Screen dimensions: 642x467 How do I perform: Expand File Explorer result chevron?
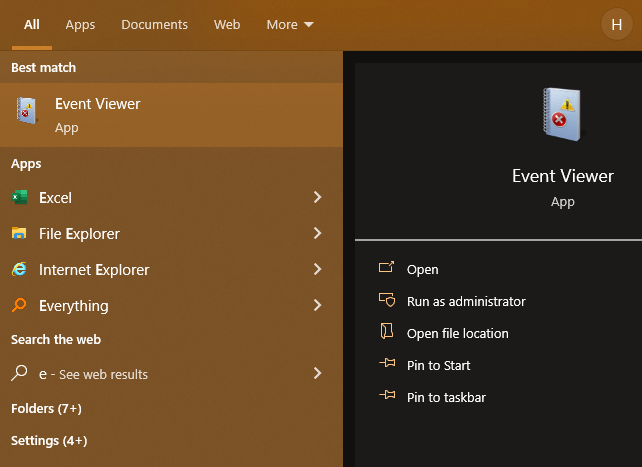pyautogui.click(x=317, y=234)
